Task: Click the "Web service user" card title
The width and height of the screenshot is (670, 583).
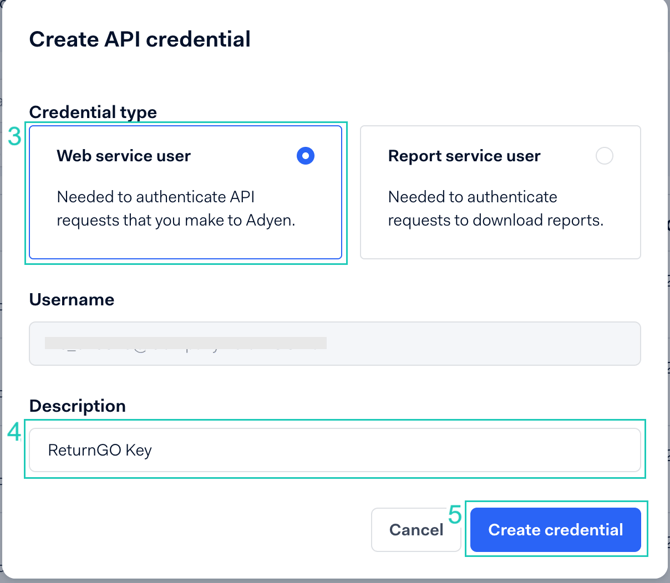Action: pos(123,156)
